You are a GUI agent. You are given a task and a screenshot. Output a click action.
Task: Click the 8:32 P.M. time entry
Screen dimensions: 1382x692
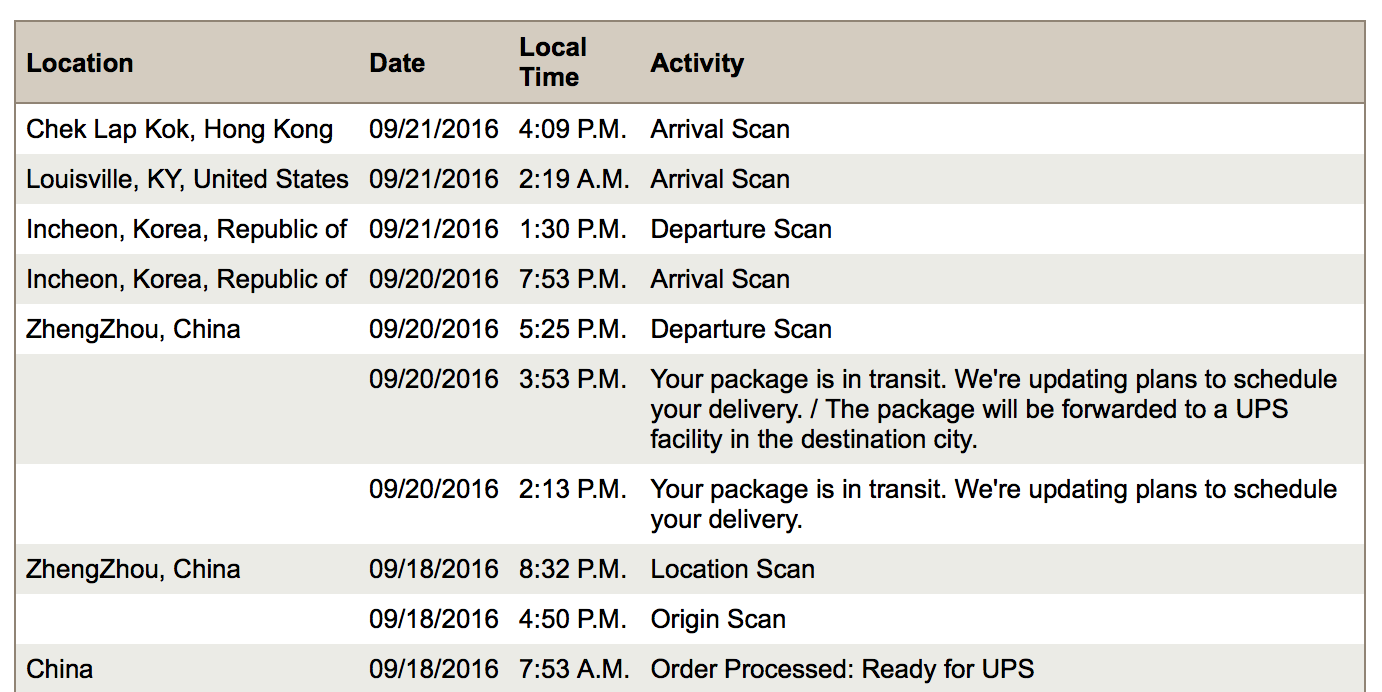click(x=573, y=569)
